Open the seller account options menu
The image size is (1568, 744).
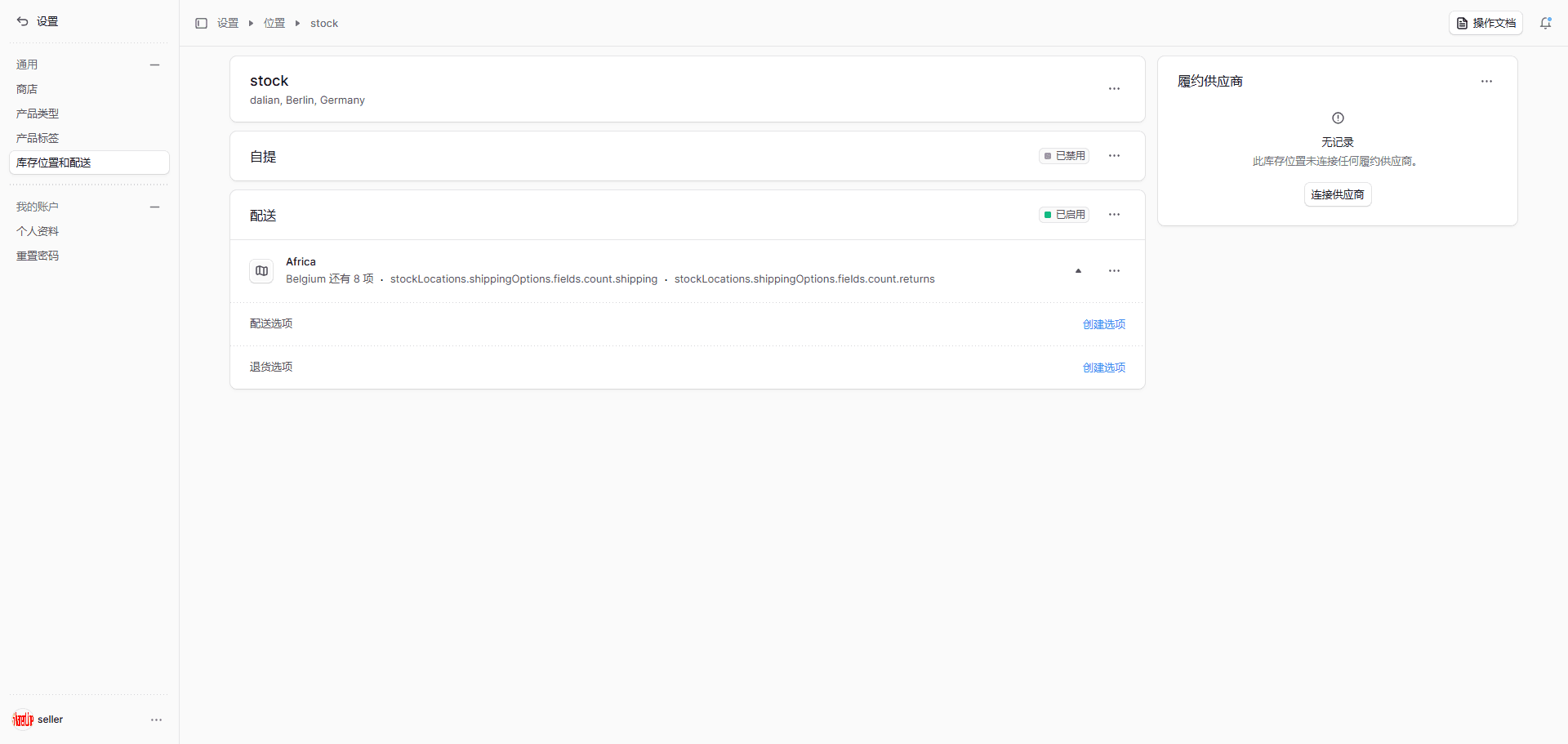tap(156, 719)
